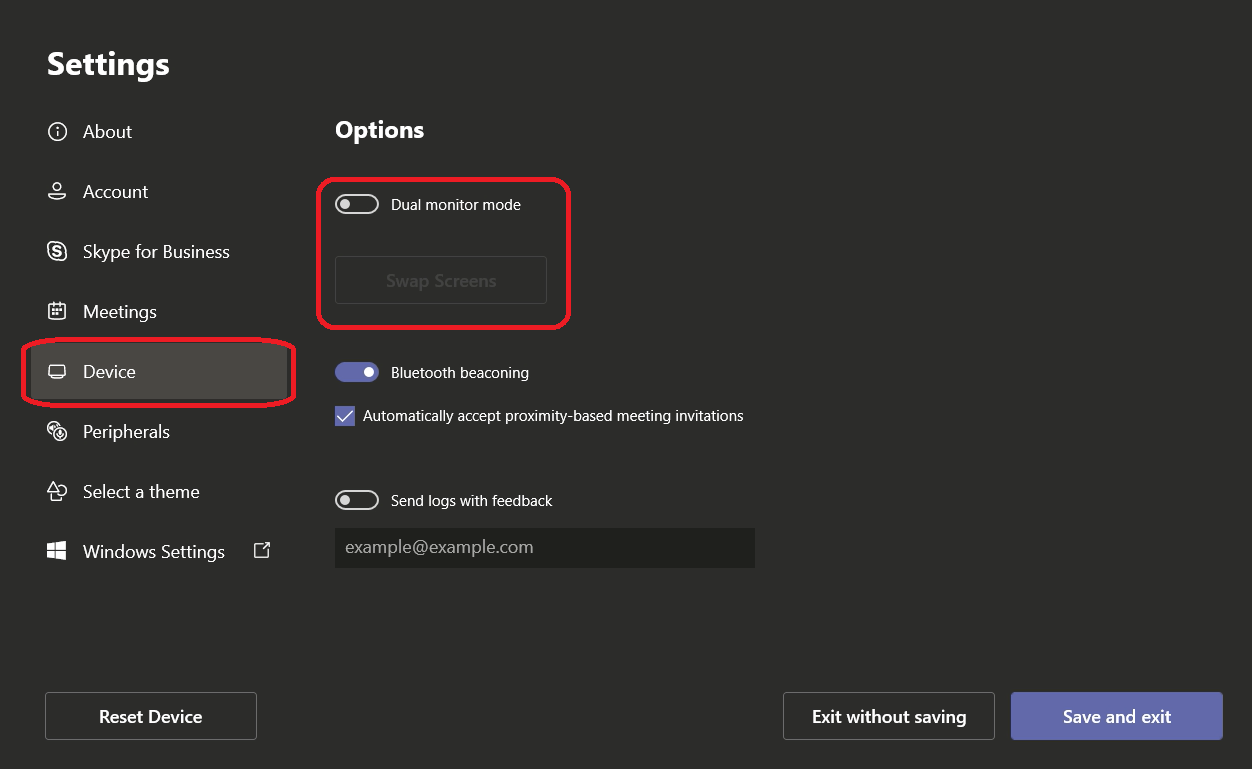Image resolution: width=1252 pixels, height=769 pixels.
Task: Click Exit without saving
Action: coord(888,716)
